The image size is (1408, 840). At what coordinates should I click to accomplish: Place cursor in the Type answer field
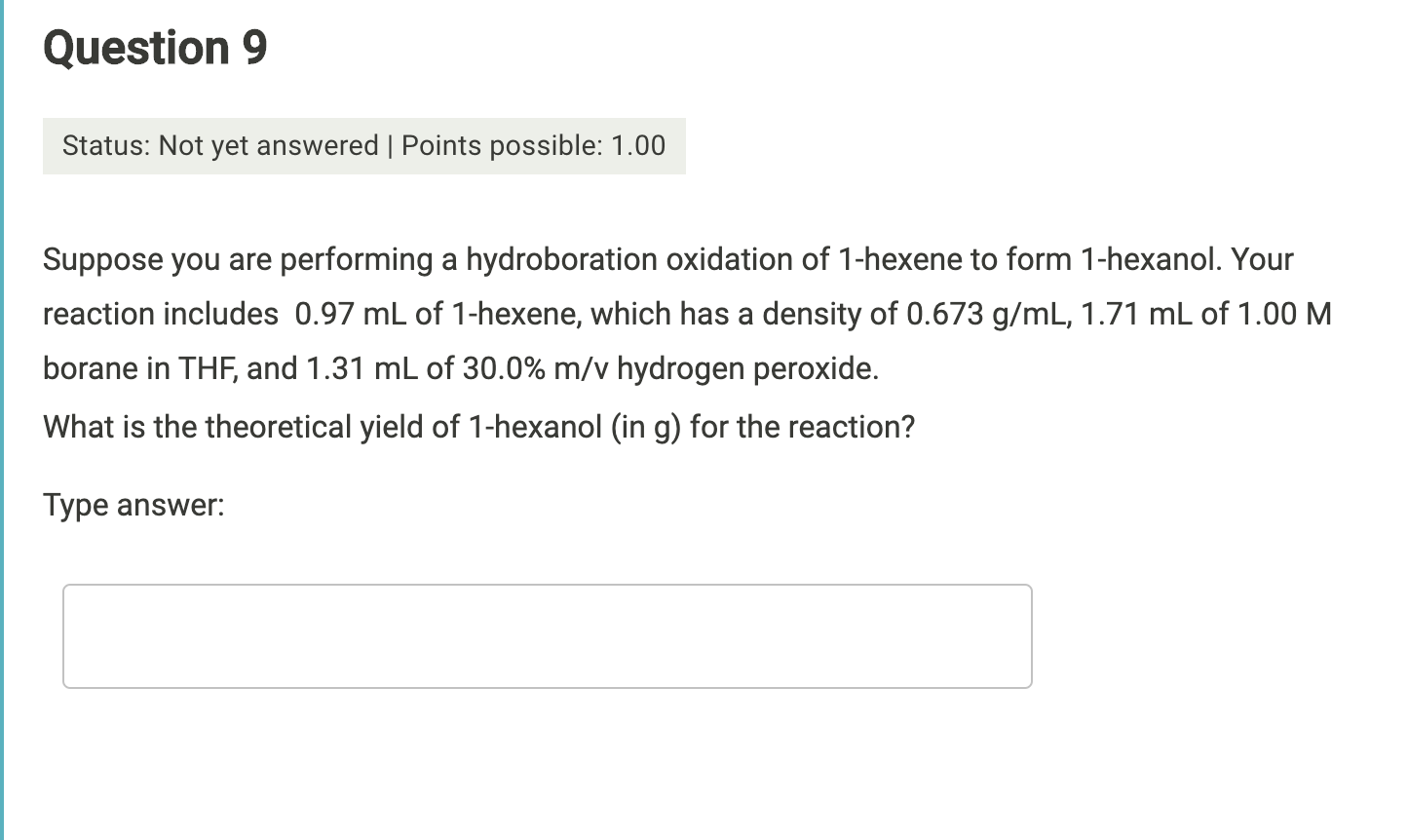pyautogui.click(x=546, y=635)
